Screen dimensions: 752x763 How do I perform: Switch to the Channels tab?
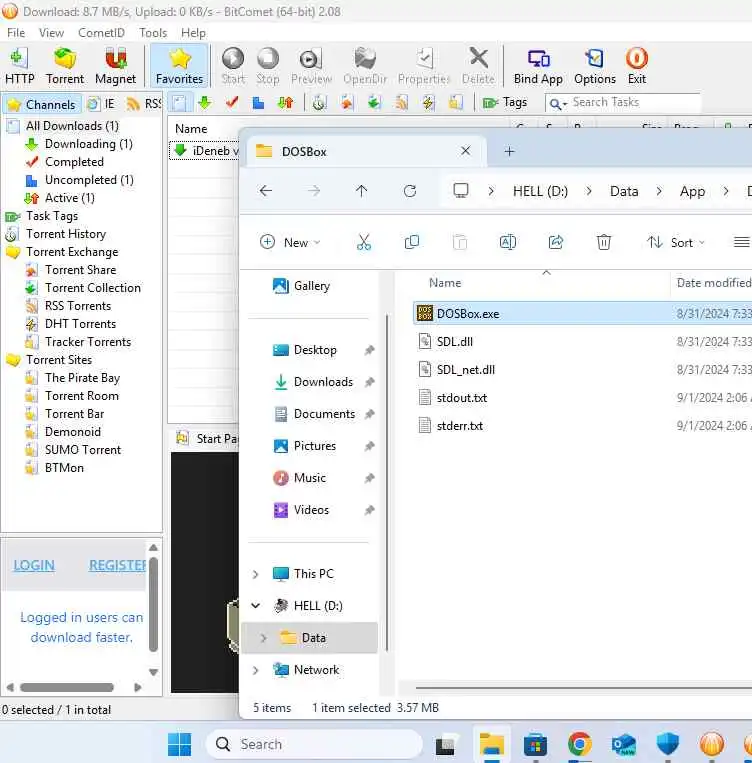pyautogui.click(x=42, y=104)
